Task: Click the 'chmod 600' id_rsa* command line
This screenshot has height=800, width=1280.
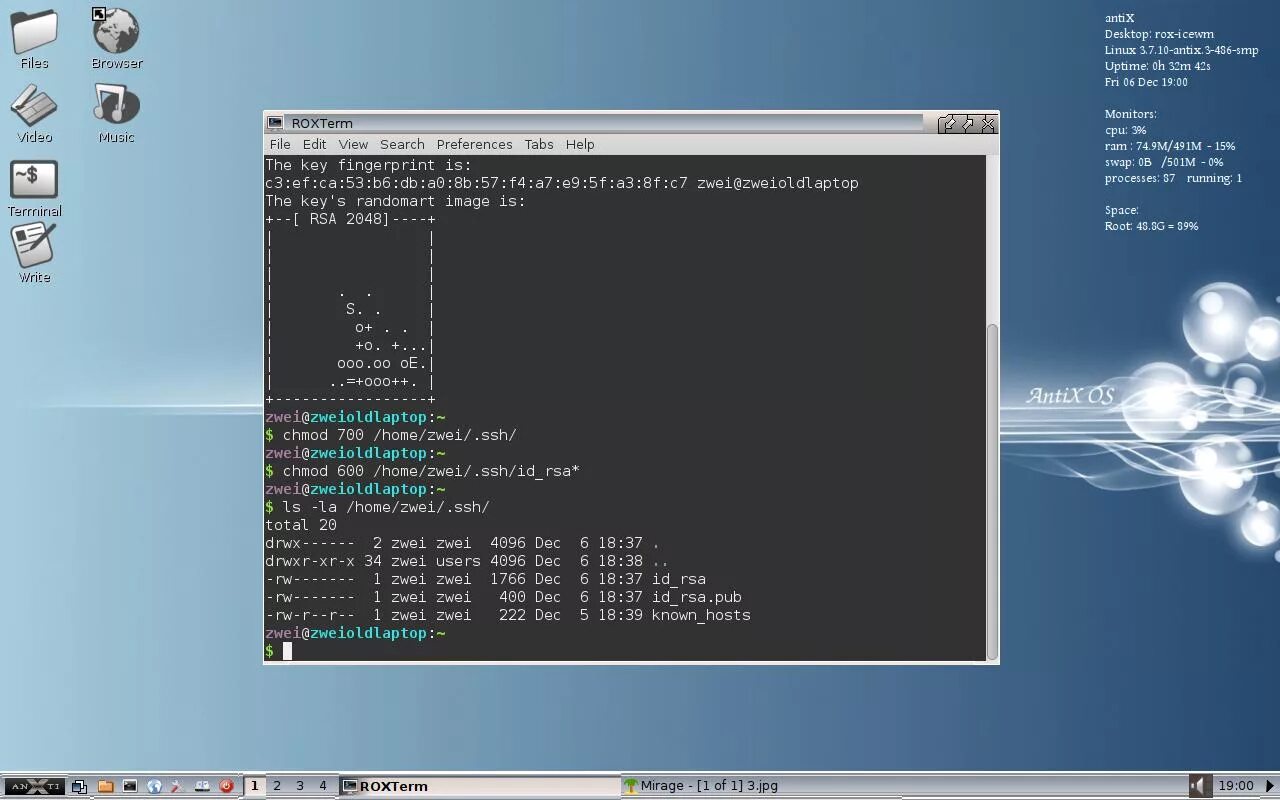Action: point(431,471)
